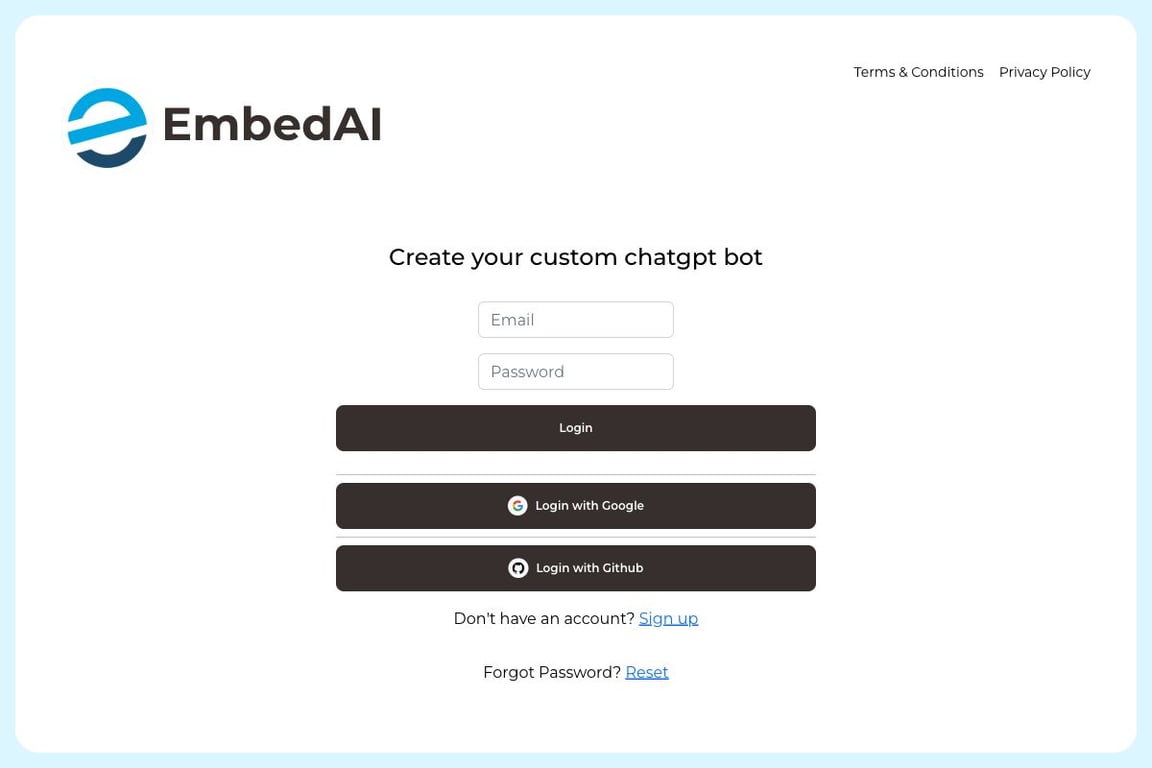The image size is (1152, 768).
Task: Click the Google G icon
Action: point(517,506)
